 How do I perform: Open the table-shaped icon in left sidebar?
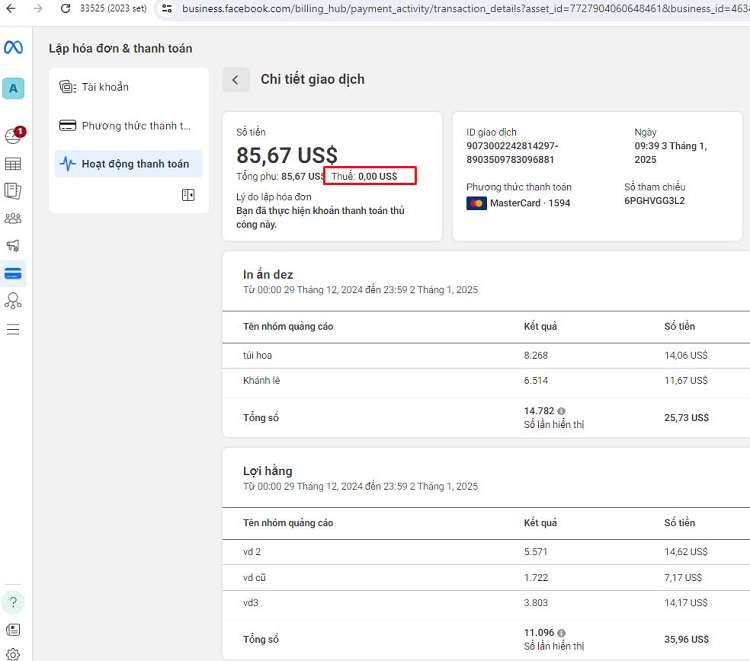coord(13,164)
